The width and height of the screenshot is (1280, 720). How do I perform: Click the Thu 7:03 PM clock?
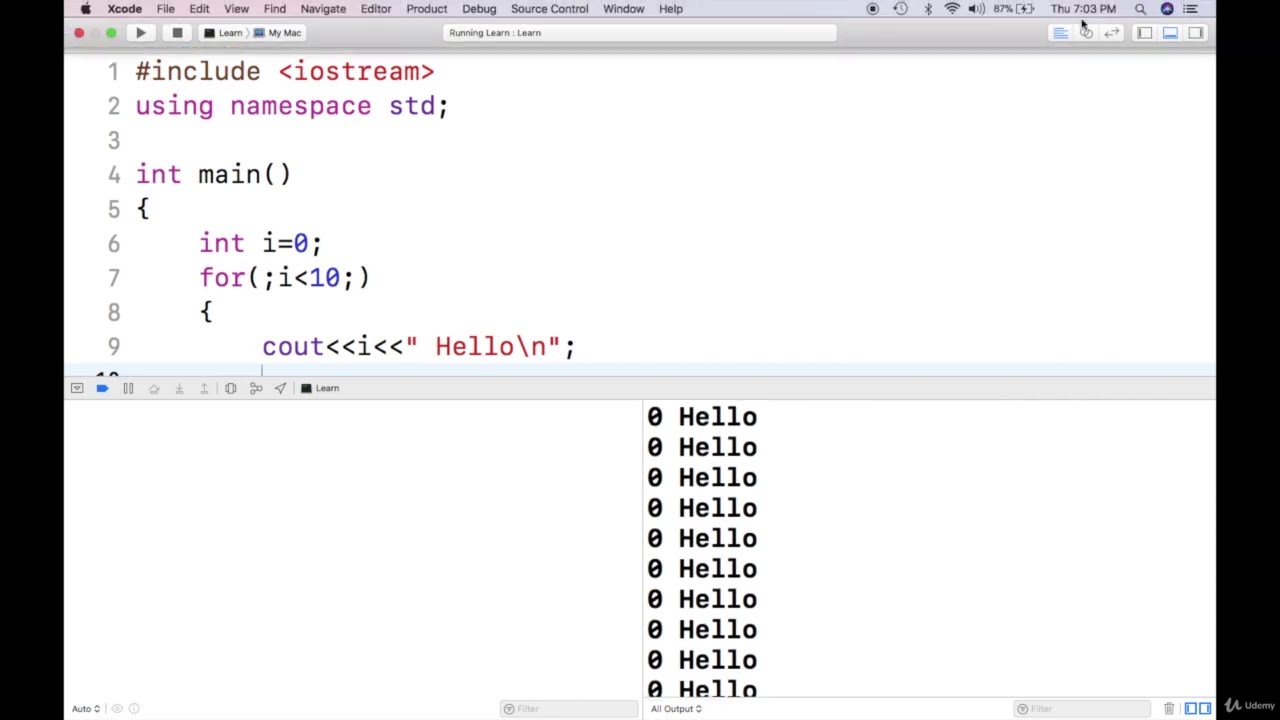pos(1083,9)
